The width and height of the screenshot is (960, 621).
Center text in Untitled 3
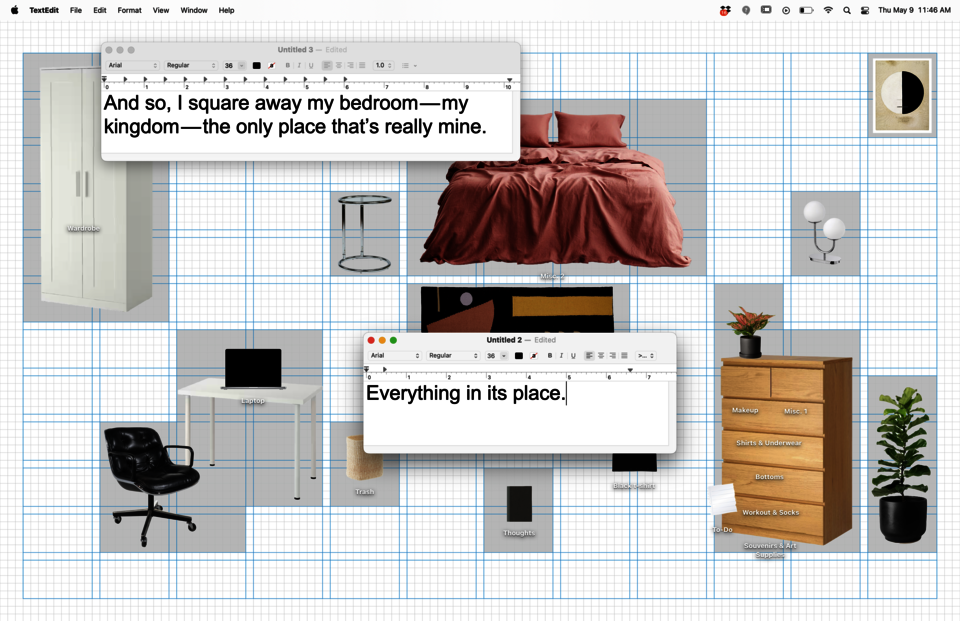(x=339, y=65)
